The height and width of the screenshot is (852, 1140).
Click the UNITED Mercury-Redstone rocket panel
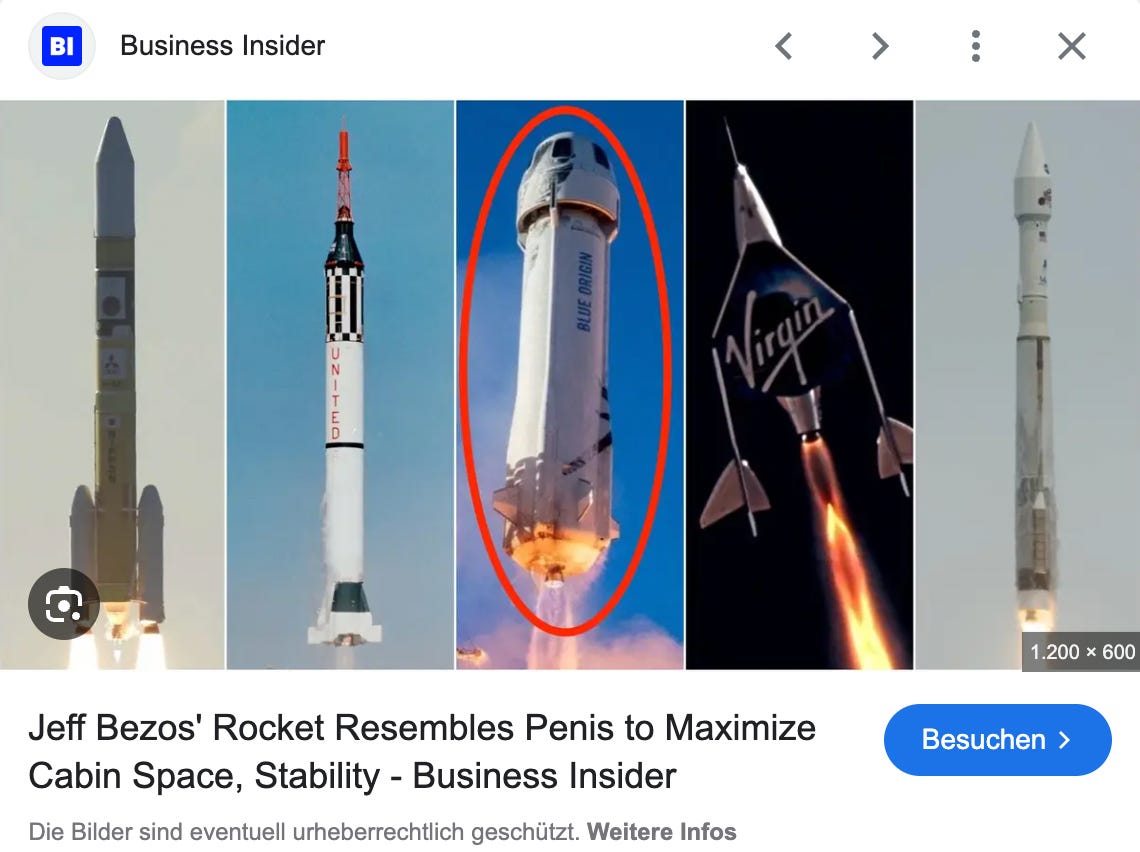tap(340, 385)
